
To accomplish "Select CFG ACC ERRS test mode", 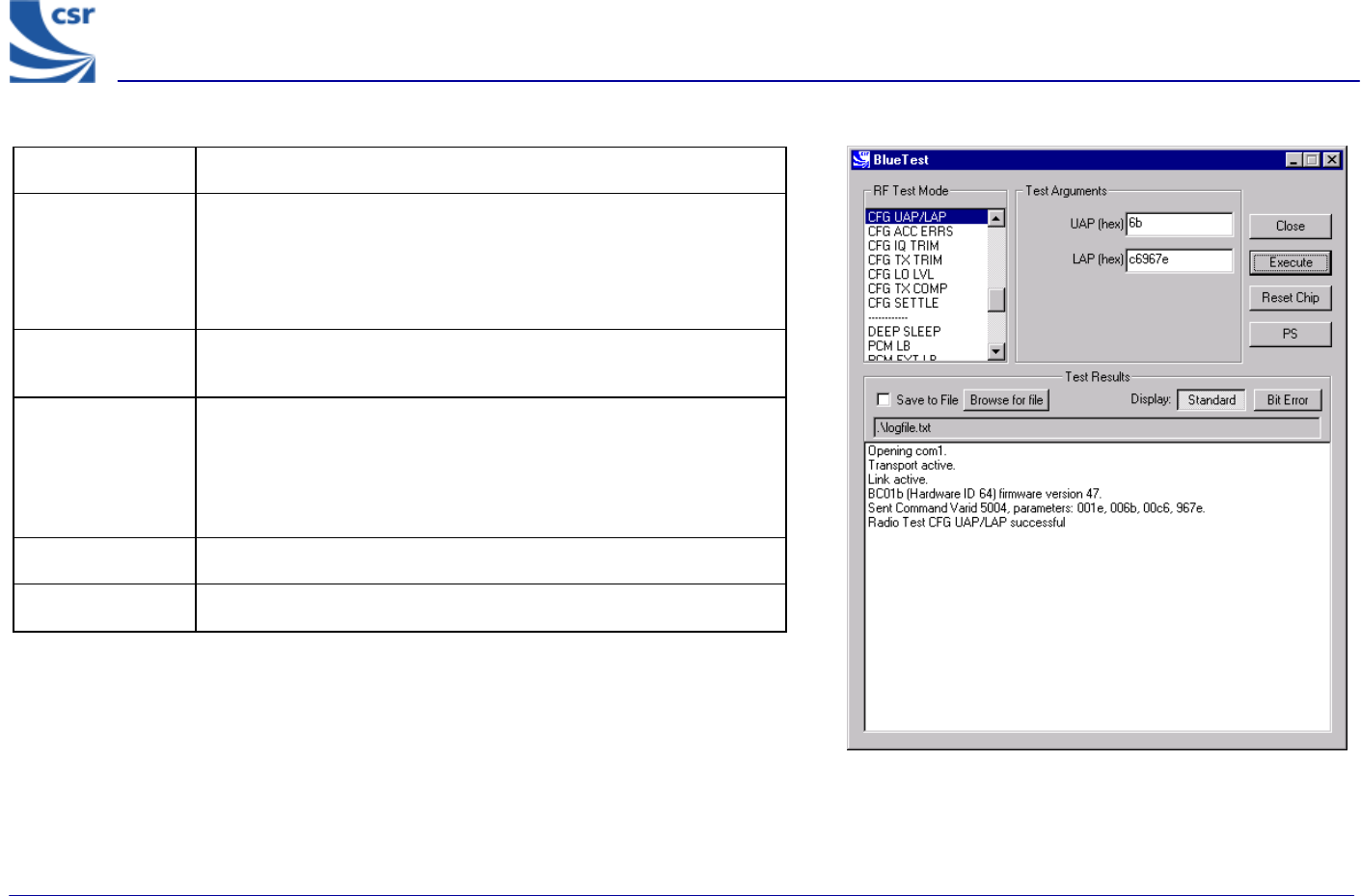I will (x=926, y=231).
